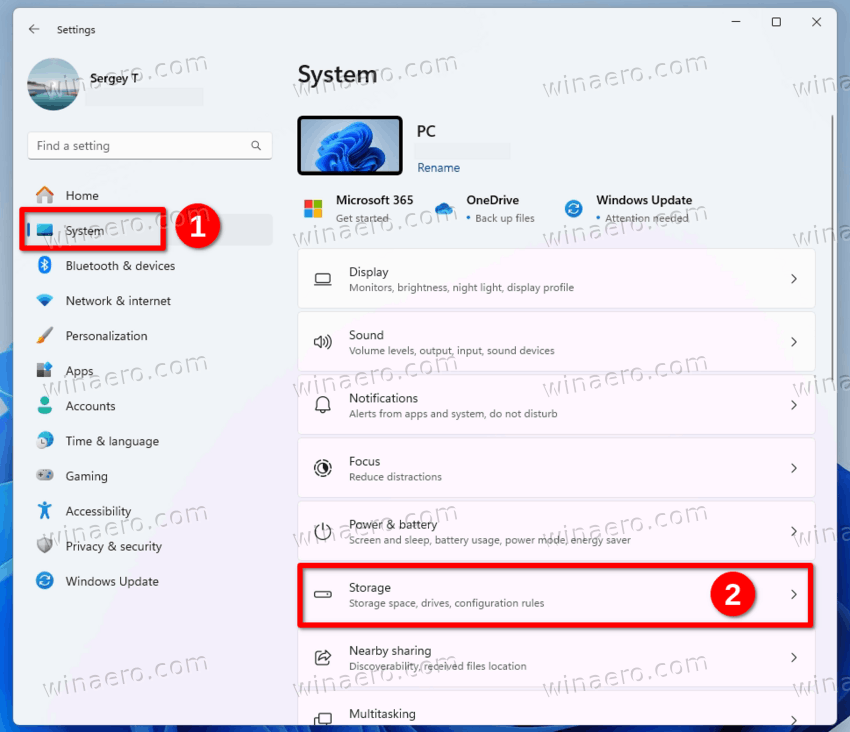This screenshot has height=732, width=850.
Task: Open Windows Update Attention needed text
Action: [647, 218]
